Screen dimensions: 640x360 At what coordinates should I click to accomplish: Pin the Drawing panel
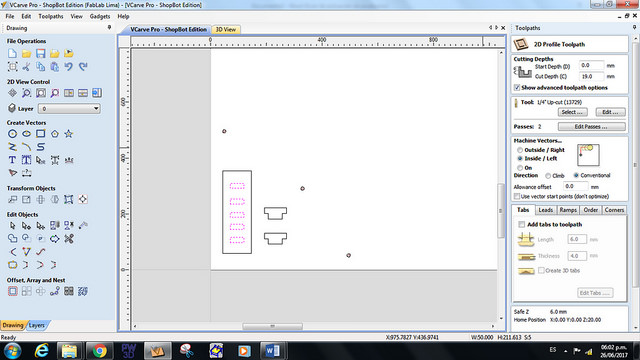click(x=109, y=27)
